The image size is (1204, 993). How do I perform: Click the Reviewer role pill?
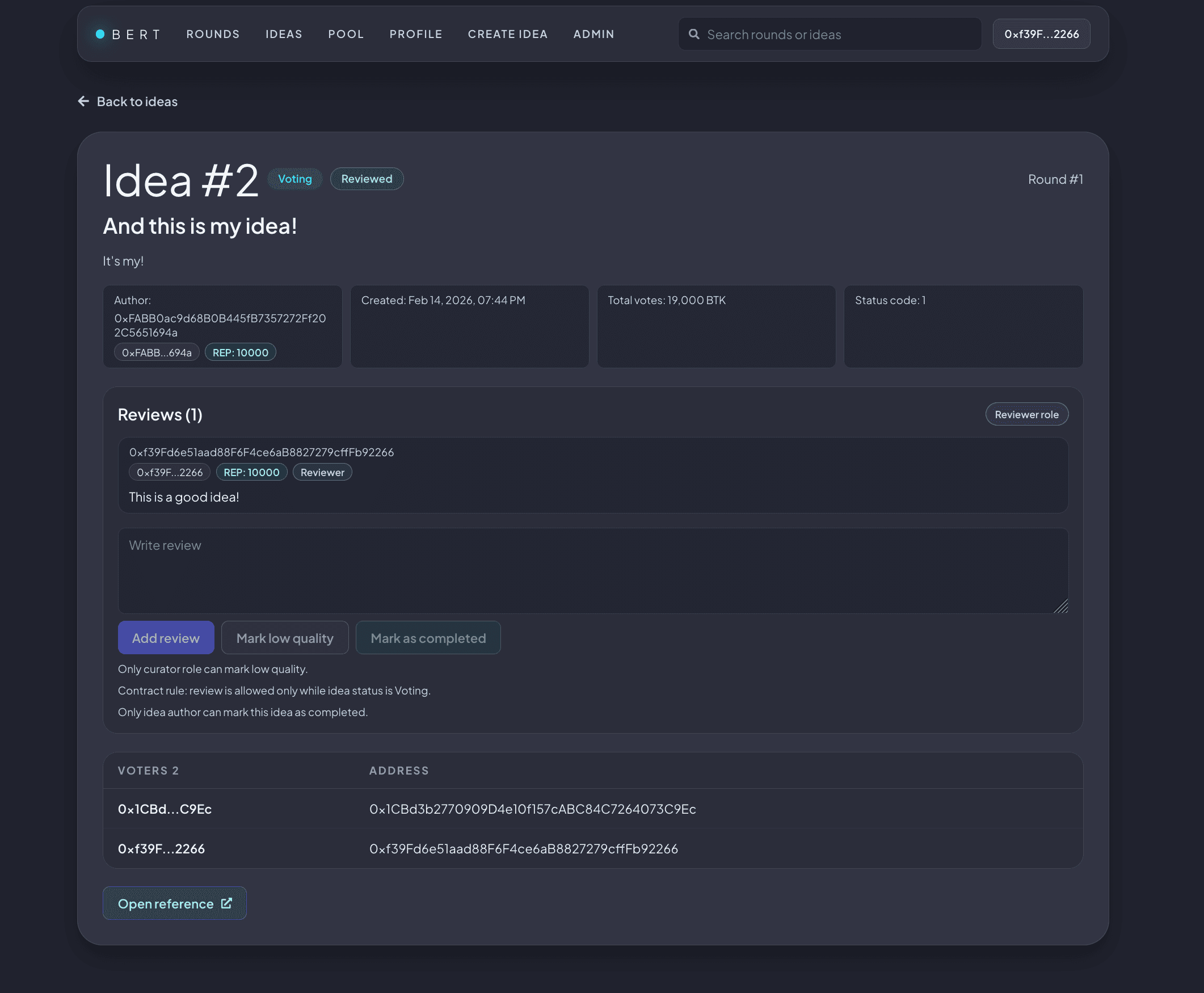click(1026, 414)
